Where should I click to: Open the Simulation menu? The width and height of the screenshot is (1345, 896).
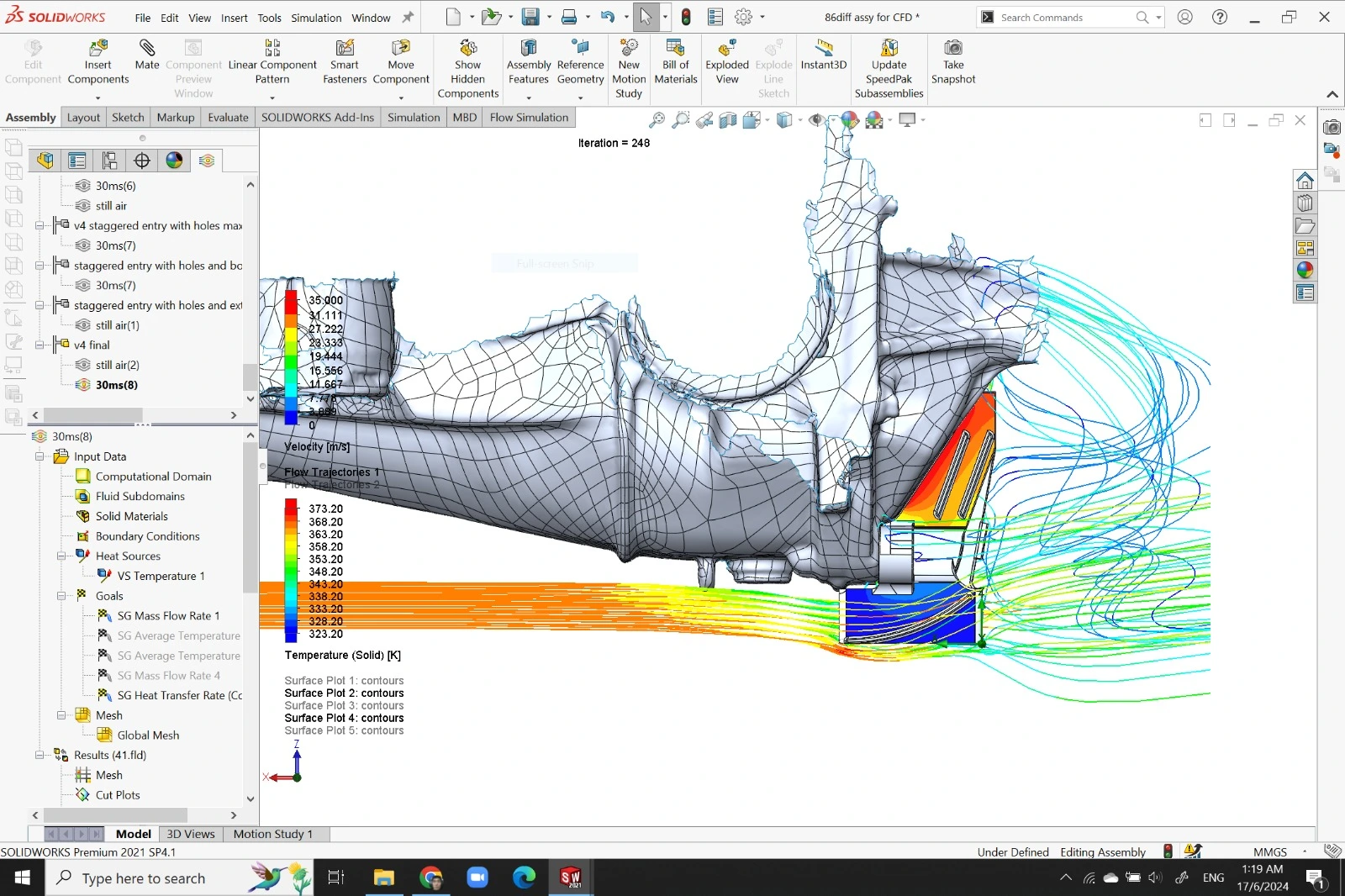pos(316,18)
